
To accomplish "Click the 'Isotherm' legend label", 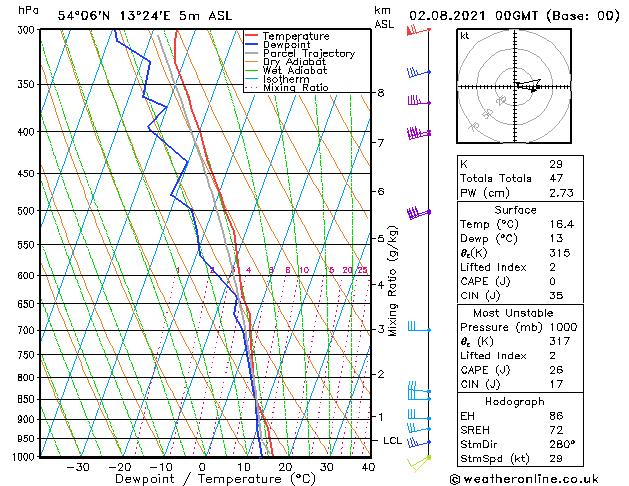I will [x=286, y=79].
